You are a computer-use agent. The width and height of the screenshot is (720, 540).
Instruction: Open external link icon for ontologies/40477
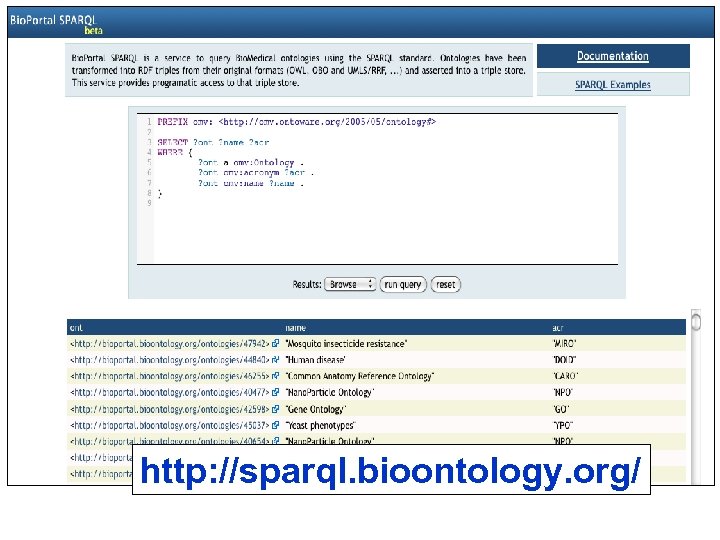point(276,392)
